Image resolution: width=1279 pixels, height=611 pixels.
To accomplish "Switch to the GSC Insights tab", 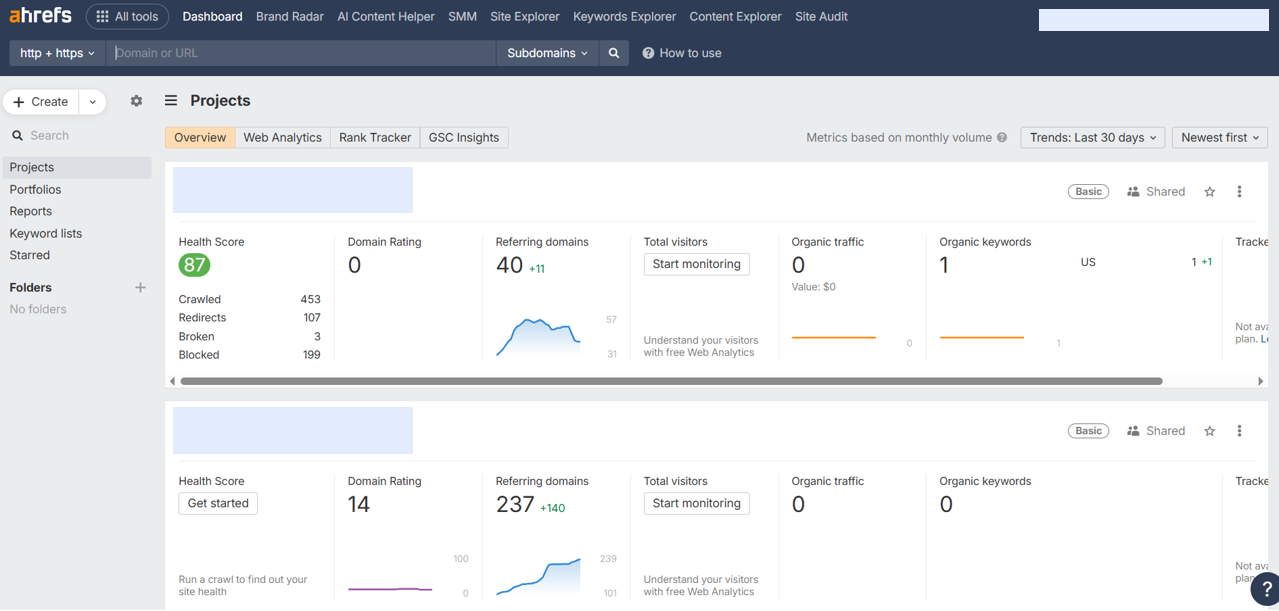I will (x=464, y=138).
